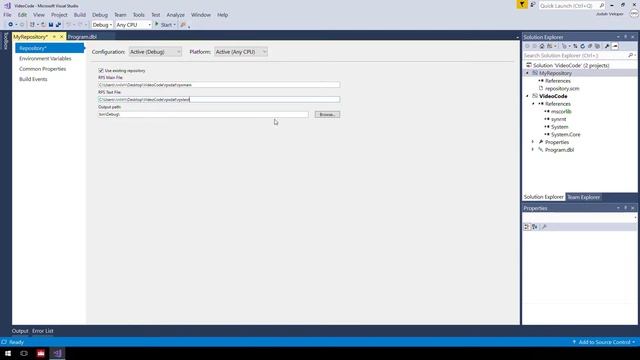
Task: Open the Debug solution configuration dropdown
Action: [x=102, y=25]
